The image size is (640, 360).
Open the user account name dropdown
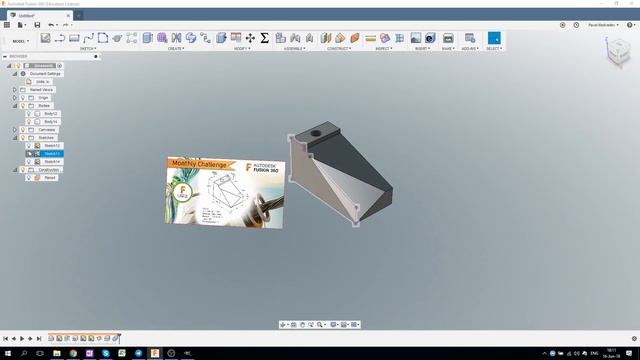603,25
